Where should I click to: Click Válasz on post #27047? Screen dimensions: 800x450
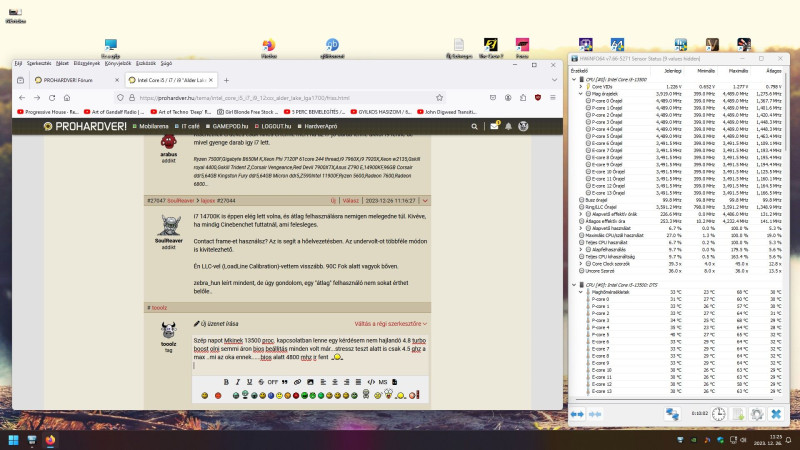351,201
